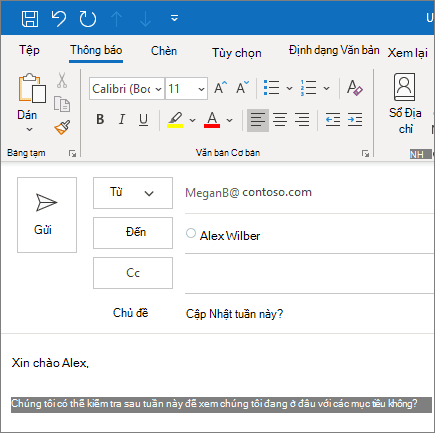This screenshot has width=435, height=433.
Task: Apply red font color
Action: coord(212,120)
